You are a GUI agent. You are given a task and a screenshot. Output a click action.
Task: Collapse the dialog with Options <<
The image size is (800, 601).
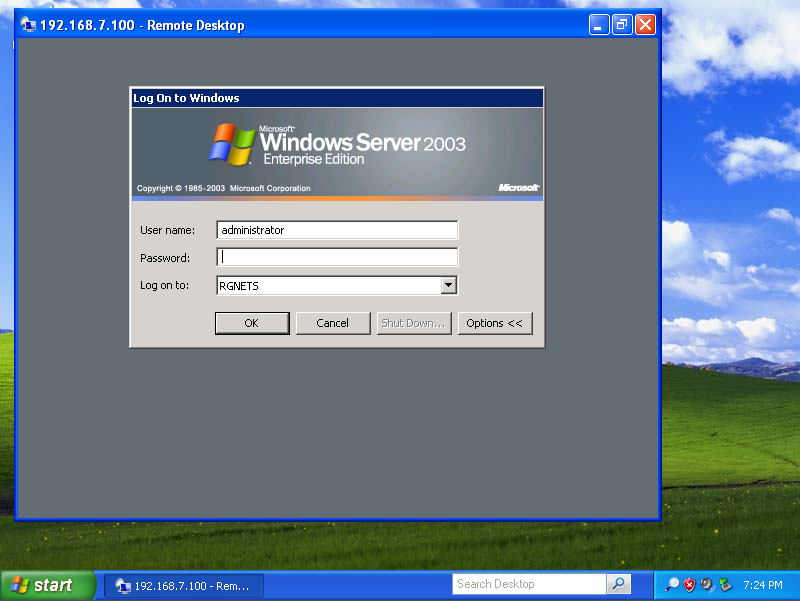(494, 323)
